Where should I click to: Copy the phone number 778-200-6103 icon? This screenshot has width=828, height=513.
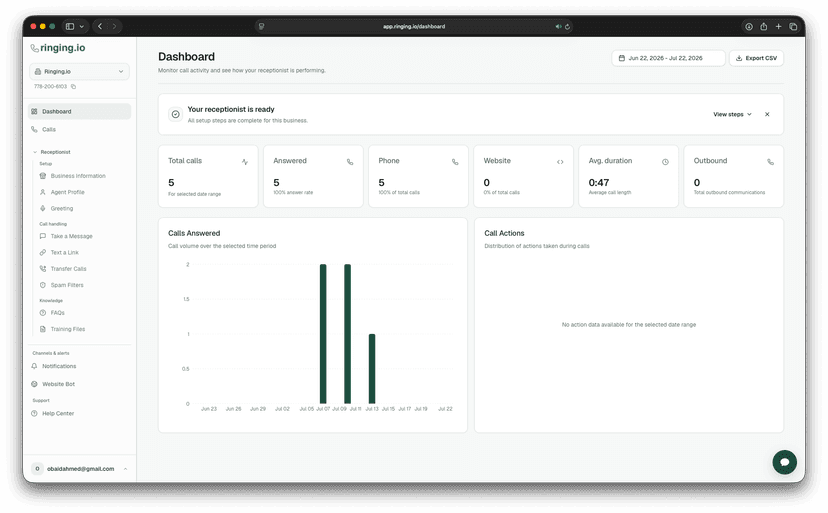[73, 87]
